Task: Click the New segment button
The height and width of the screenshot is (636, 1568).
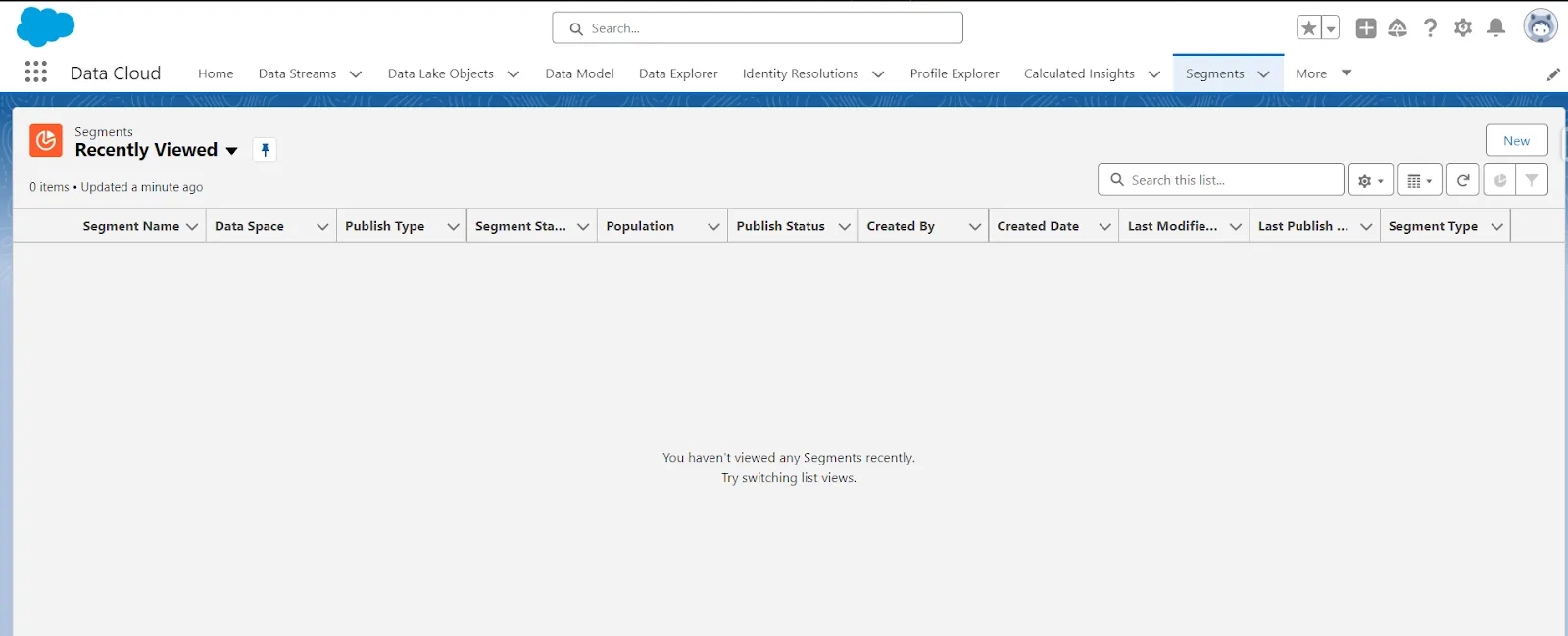Action: coord(1516,141)
